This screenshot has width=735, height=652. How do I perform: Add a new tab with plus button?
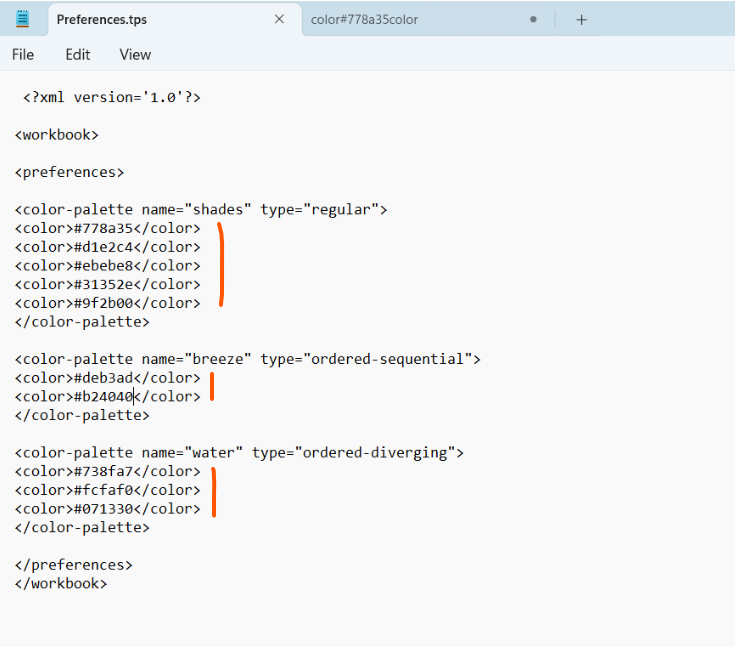(x=581, y=19)
